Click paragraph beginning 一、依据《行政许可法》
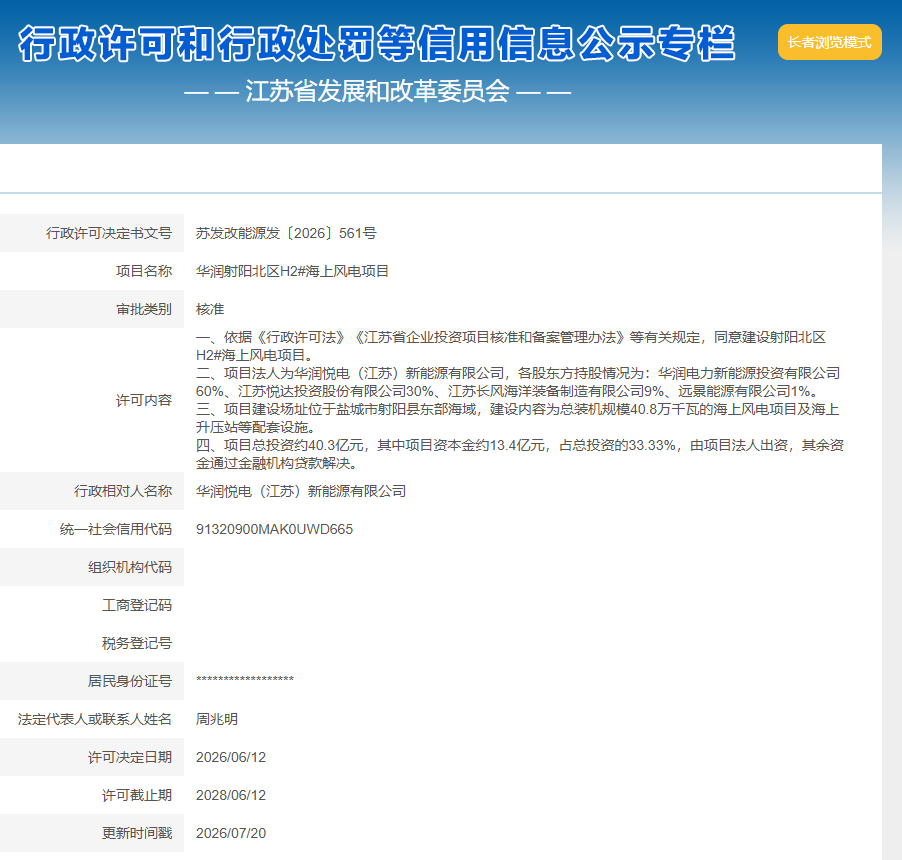 pos(511,346)
